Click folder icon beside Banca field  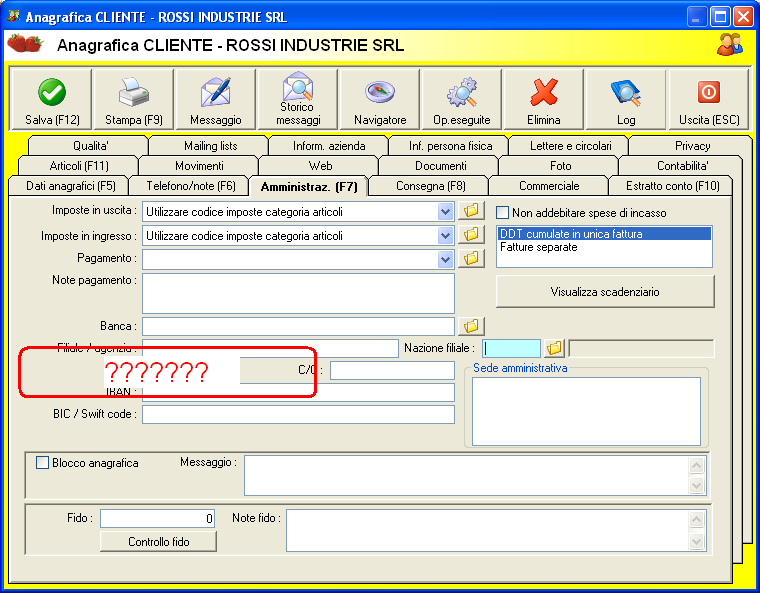[471, 326]
